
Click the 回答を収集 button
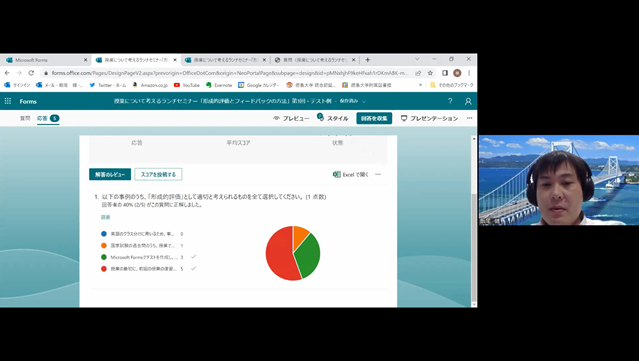[x=374, y=118]
